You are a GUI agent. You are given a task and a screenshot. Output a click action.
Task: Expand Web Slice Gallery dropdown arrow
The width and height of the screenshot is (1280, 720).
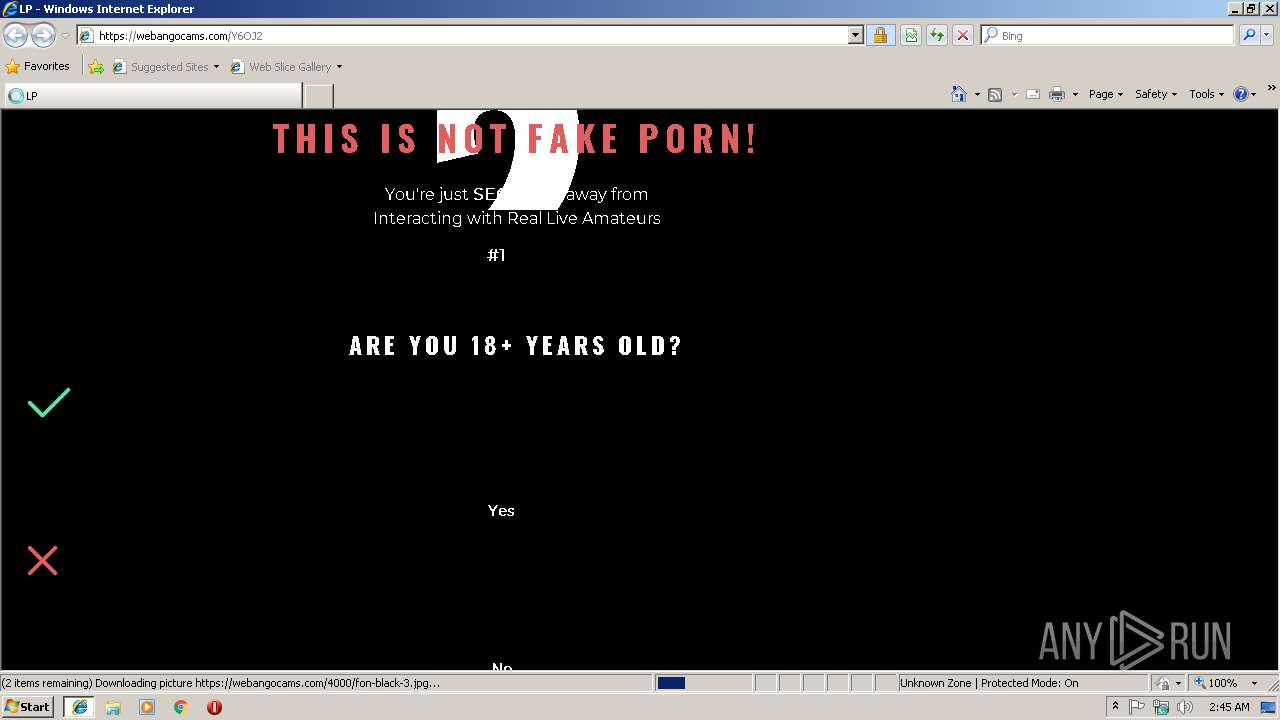pyautogui.click(x=339, y=67)
